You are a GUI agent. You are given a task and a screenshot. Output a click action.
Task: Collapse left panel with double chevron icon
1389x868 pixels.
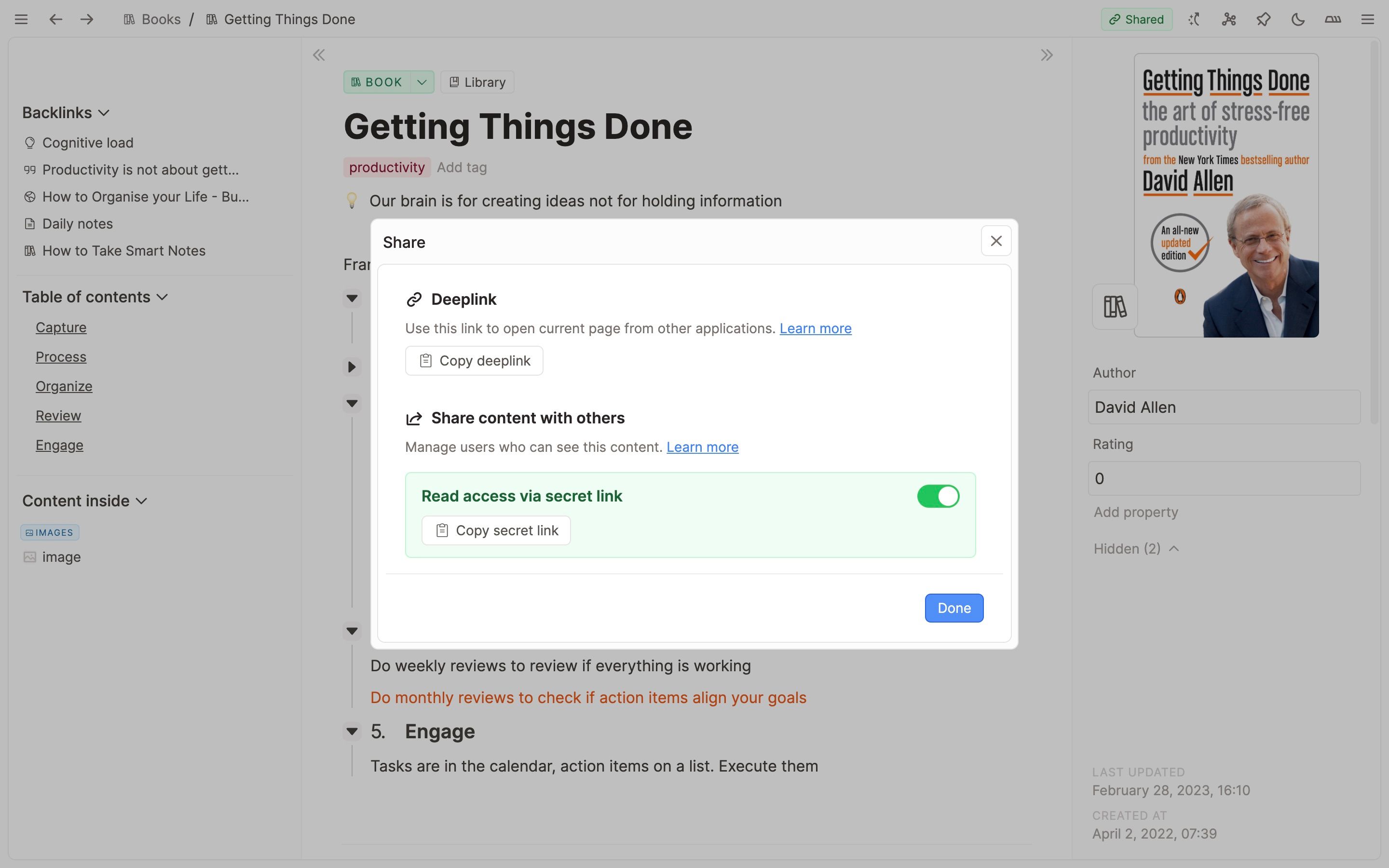pyautogui.click(x=318, y=55)
